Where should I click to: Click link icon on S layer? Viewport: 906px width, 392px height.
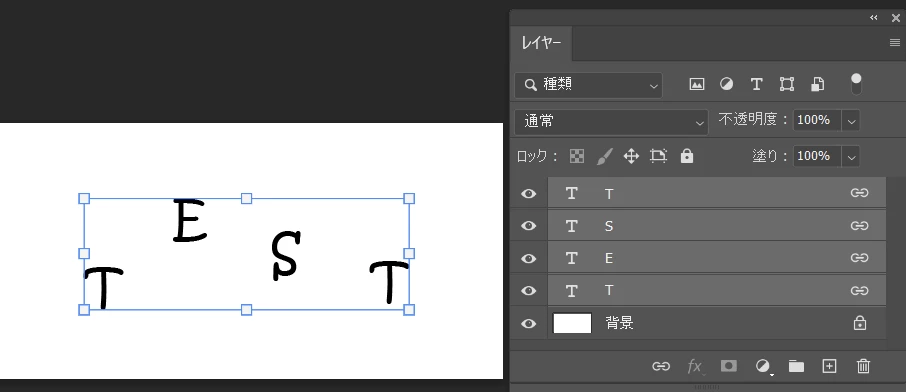(x=859, y=225)
